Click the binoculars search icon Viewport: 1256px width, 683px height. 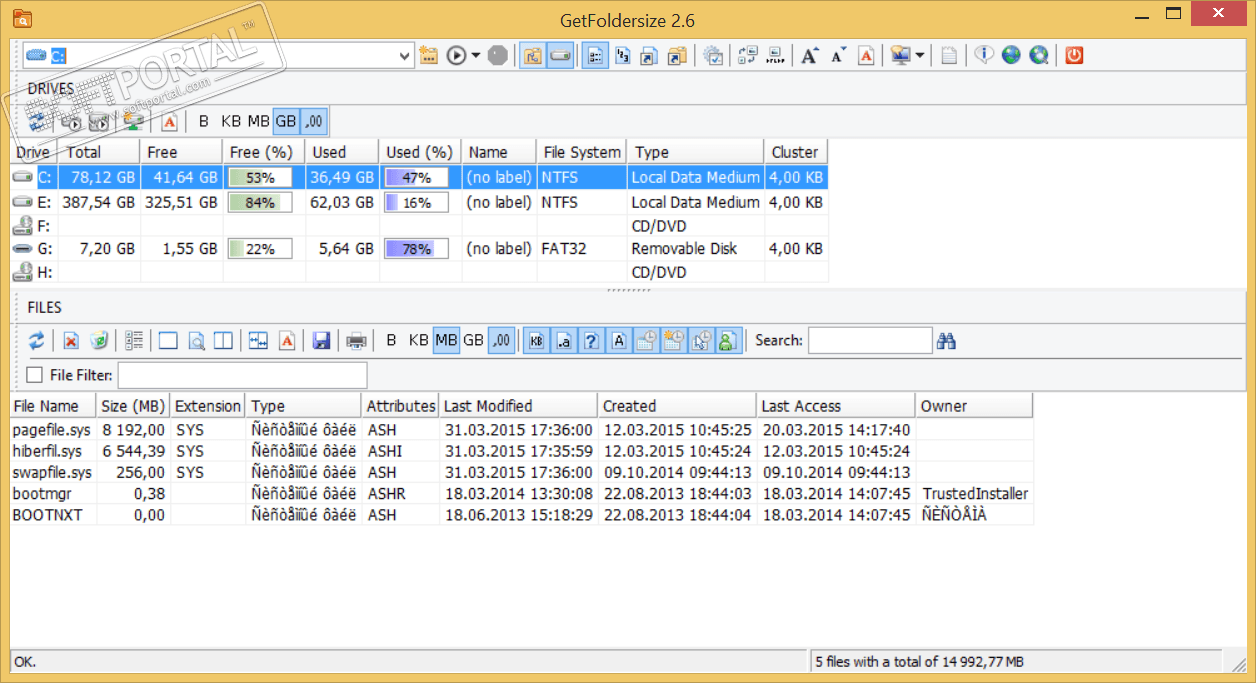click(x=946, y=341)
